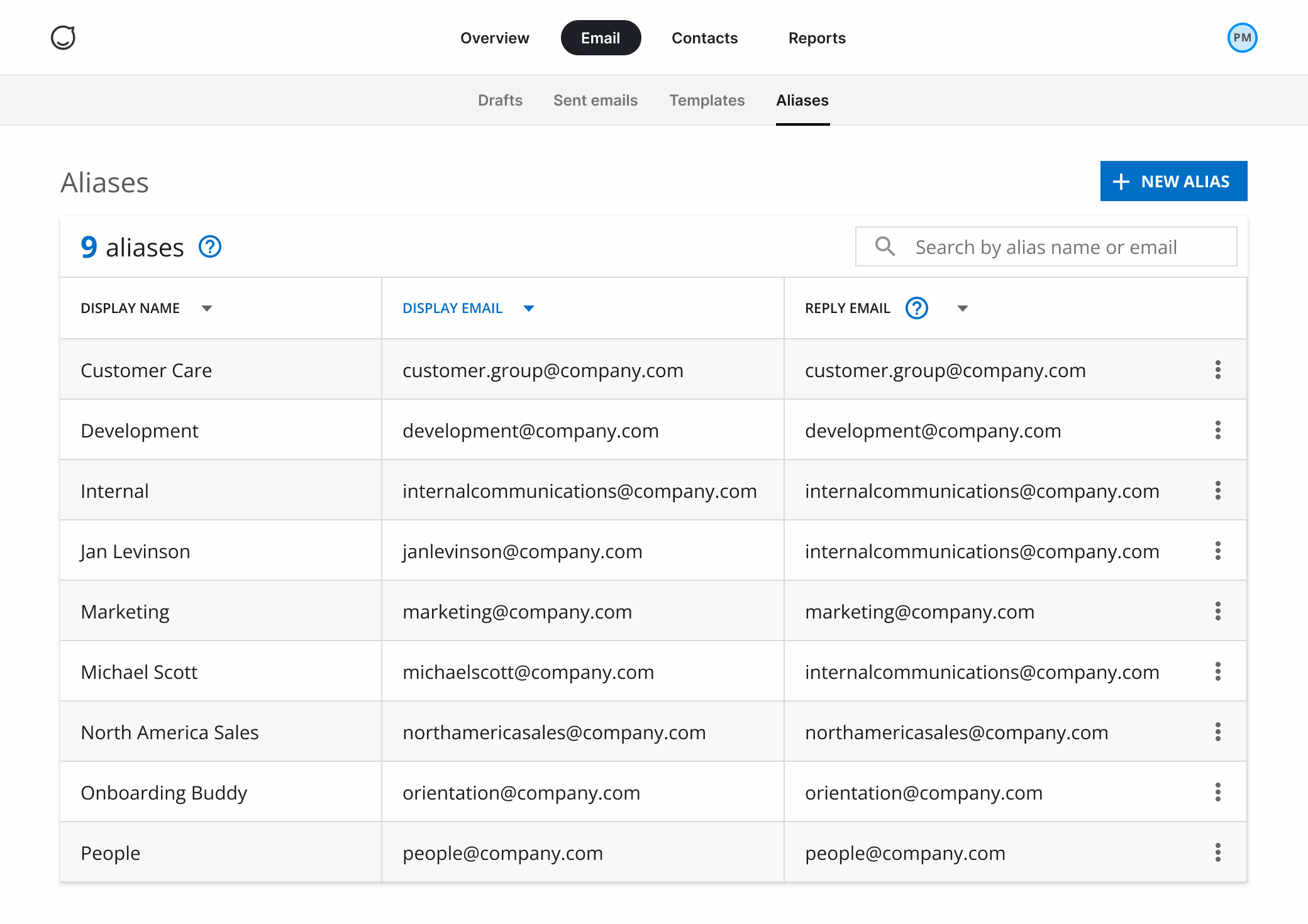
Task: Open the North America Sales actions menu
Action: click(1218, 732)
